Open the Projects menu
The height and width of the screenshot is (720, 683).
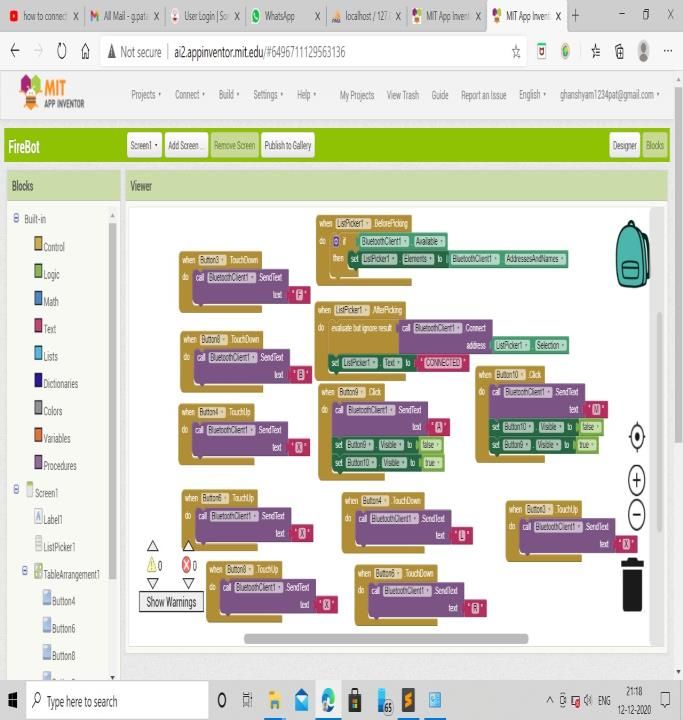[146, 95]
